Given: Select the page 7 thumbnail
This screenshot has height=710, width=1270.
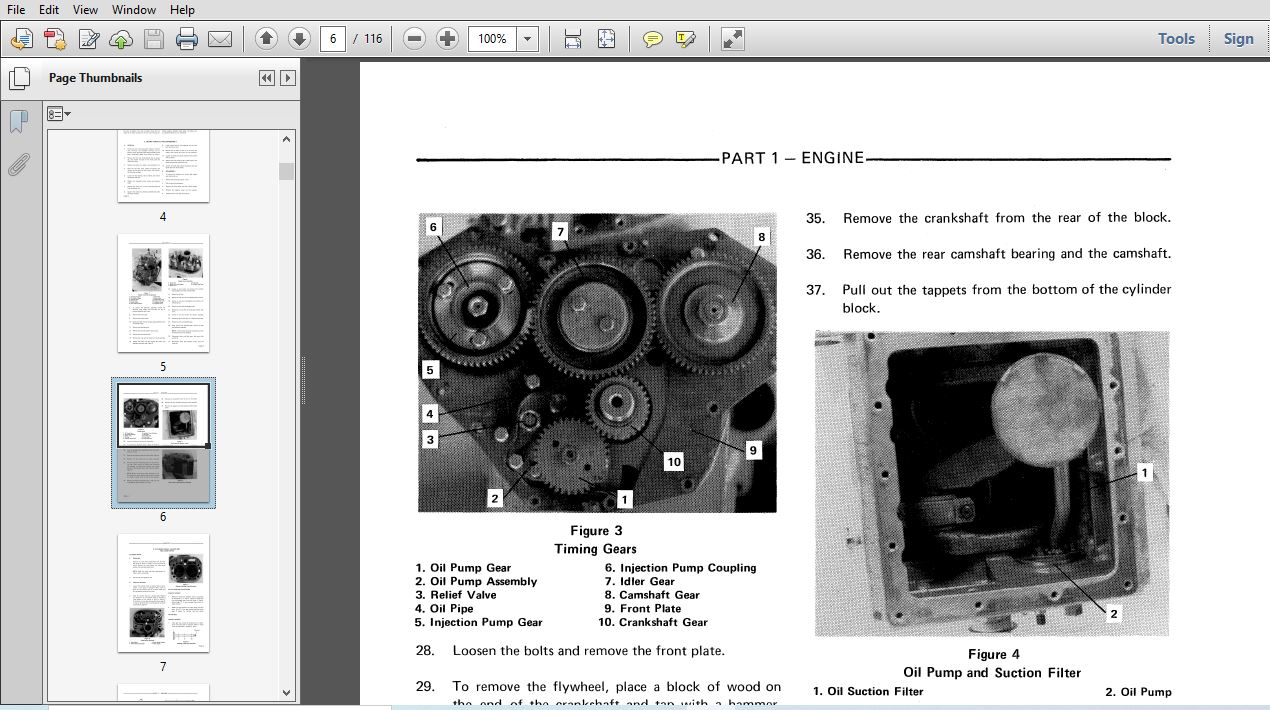Looking at the screenshot, I should coord(163,593).
